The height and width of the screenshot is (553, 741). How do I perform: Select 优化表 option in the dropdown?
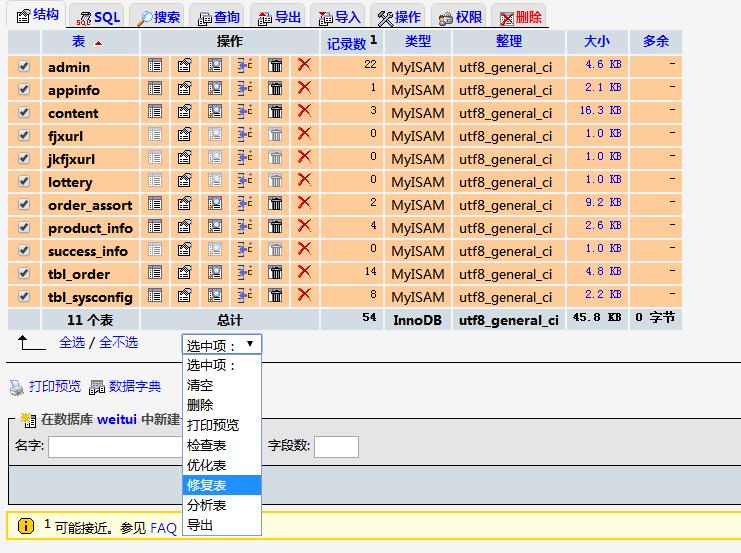207,465
